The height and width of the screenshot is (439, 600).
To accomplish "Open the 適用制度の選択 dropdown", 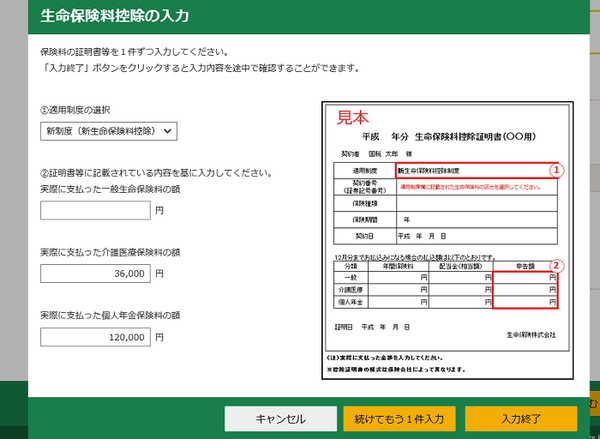I will pos(109,131).
